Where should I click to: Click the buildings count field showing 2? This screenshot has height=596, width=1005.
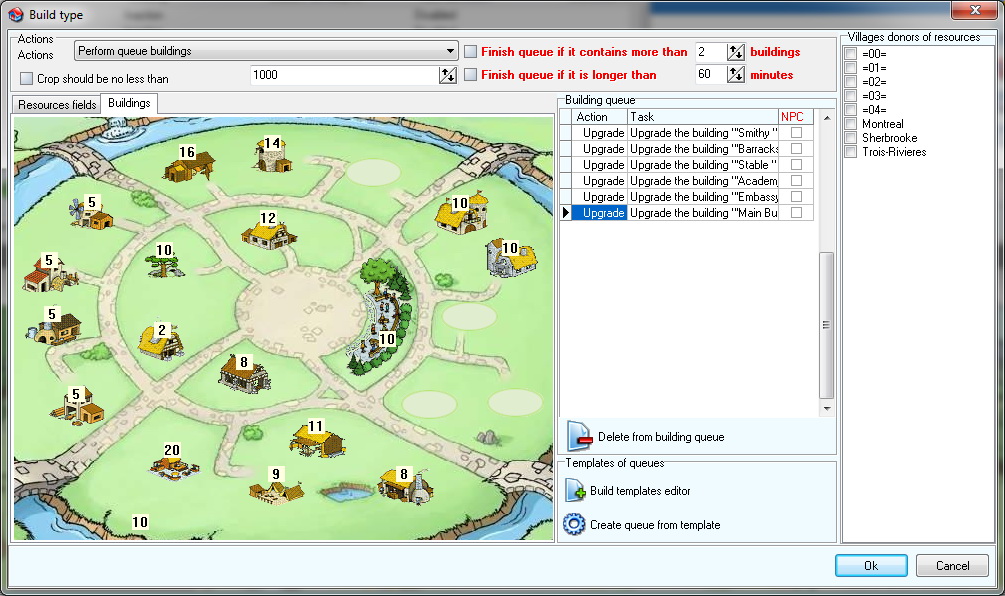[x=711, y=52]
